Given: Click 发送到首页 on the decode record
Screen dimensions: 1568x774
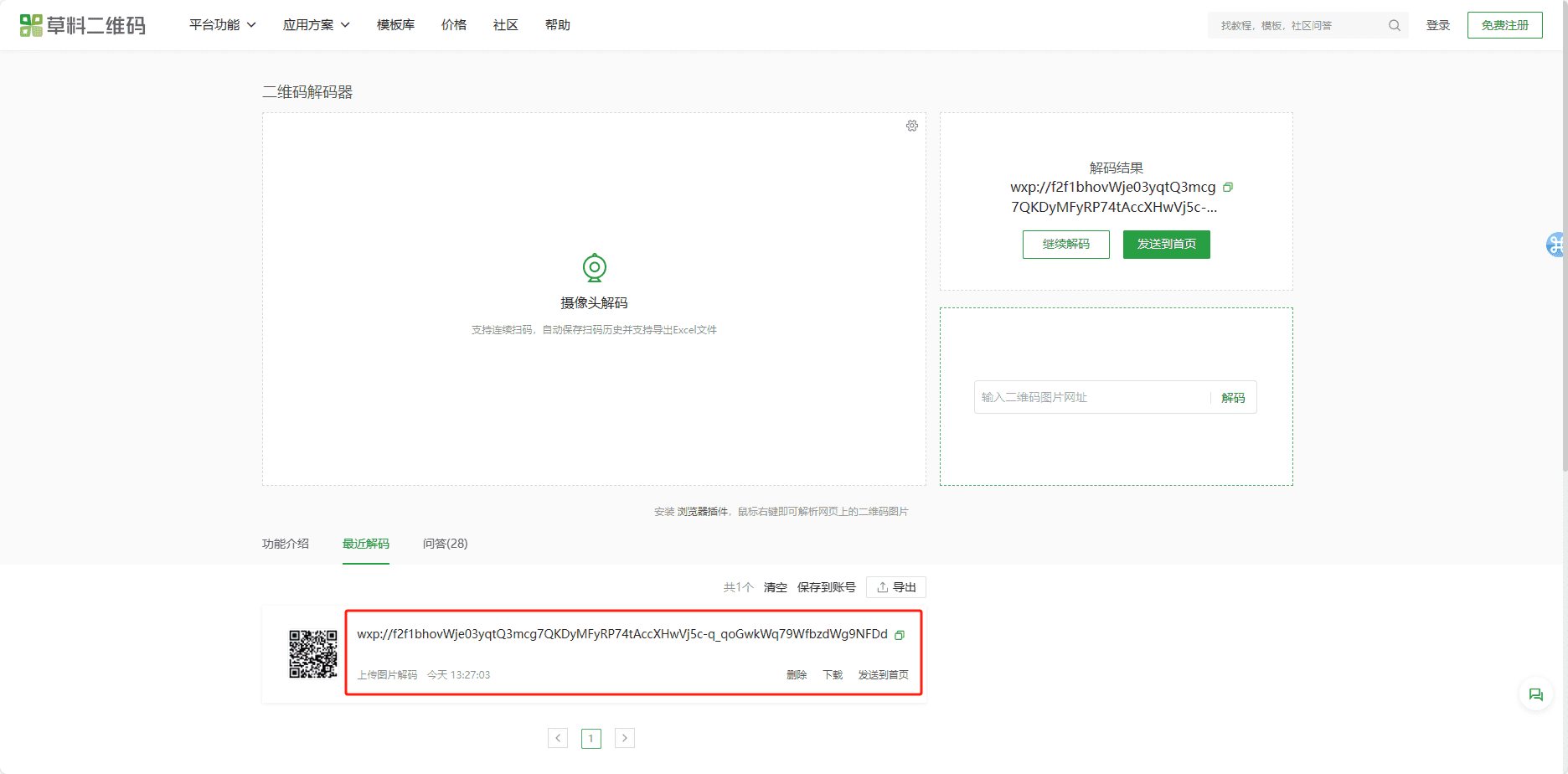Looking at the screenshot, I should click(883, 675).
